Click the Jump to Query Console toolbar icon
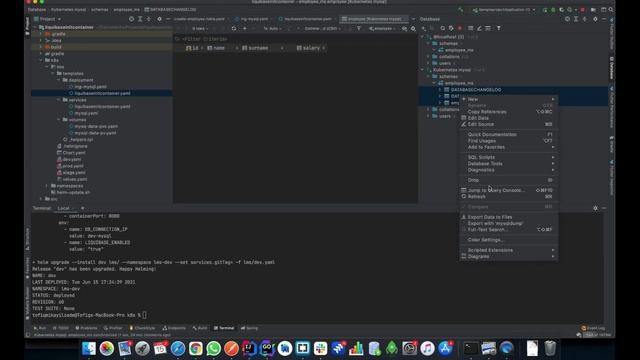Viewport: 640px width, 360px height. click(488, 28)
